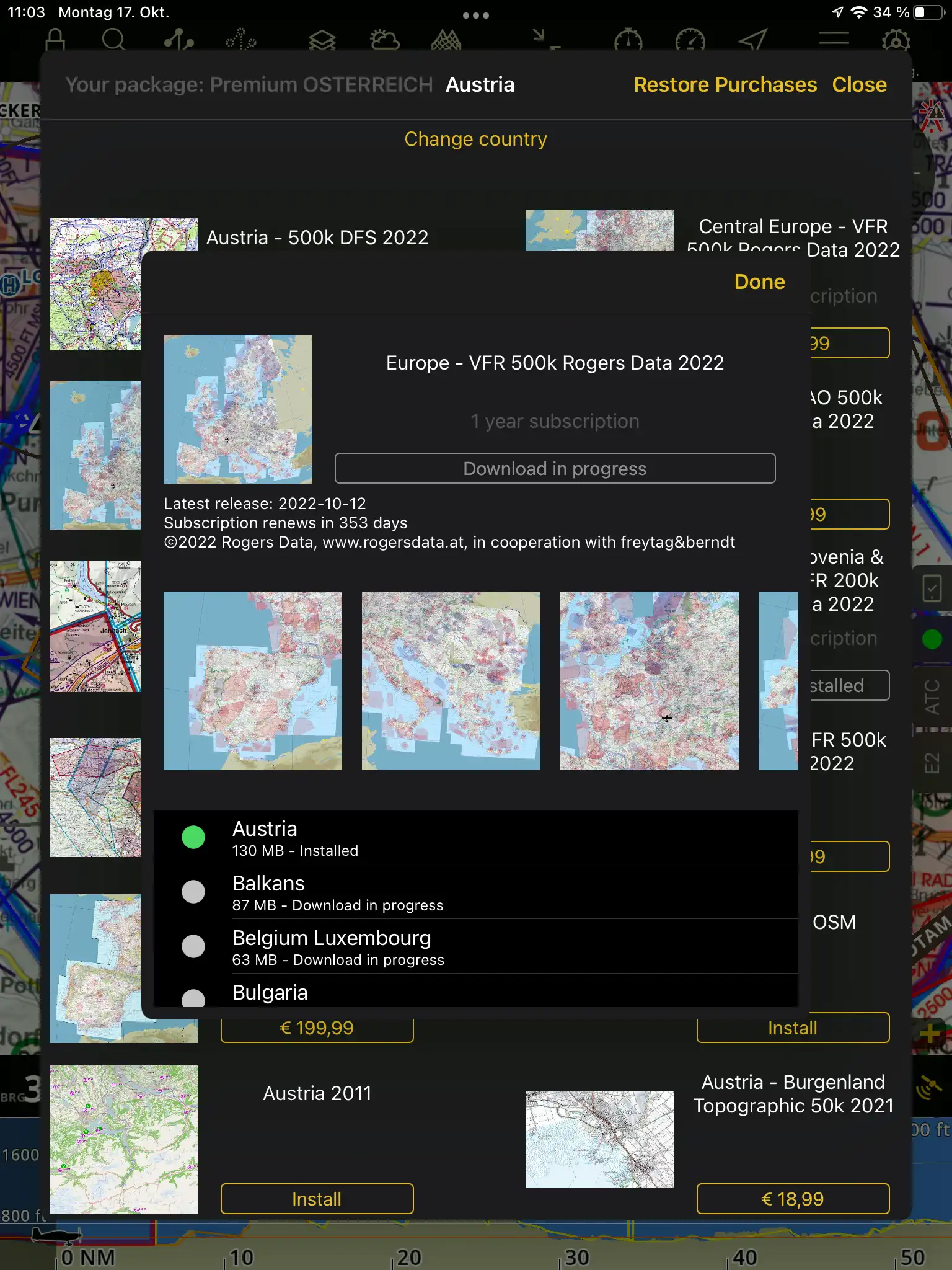Tap the terrain mountains icon
Image resolution: width=952 pixels, height=1270 pixels.
(x=446, y=41)
